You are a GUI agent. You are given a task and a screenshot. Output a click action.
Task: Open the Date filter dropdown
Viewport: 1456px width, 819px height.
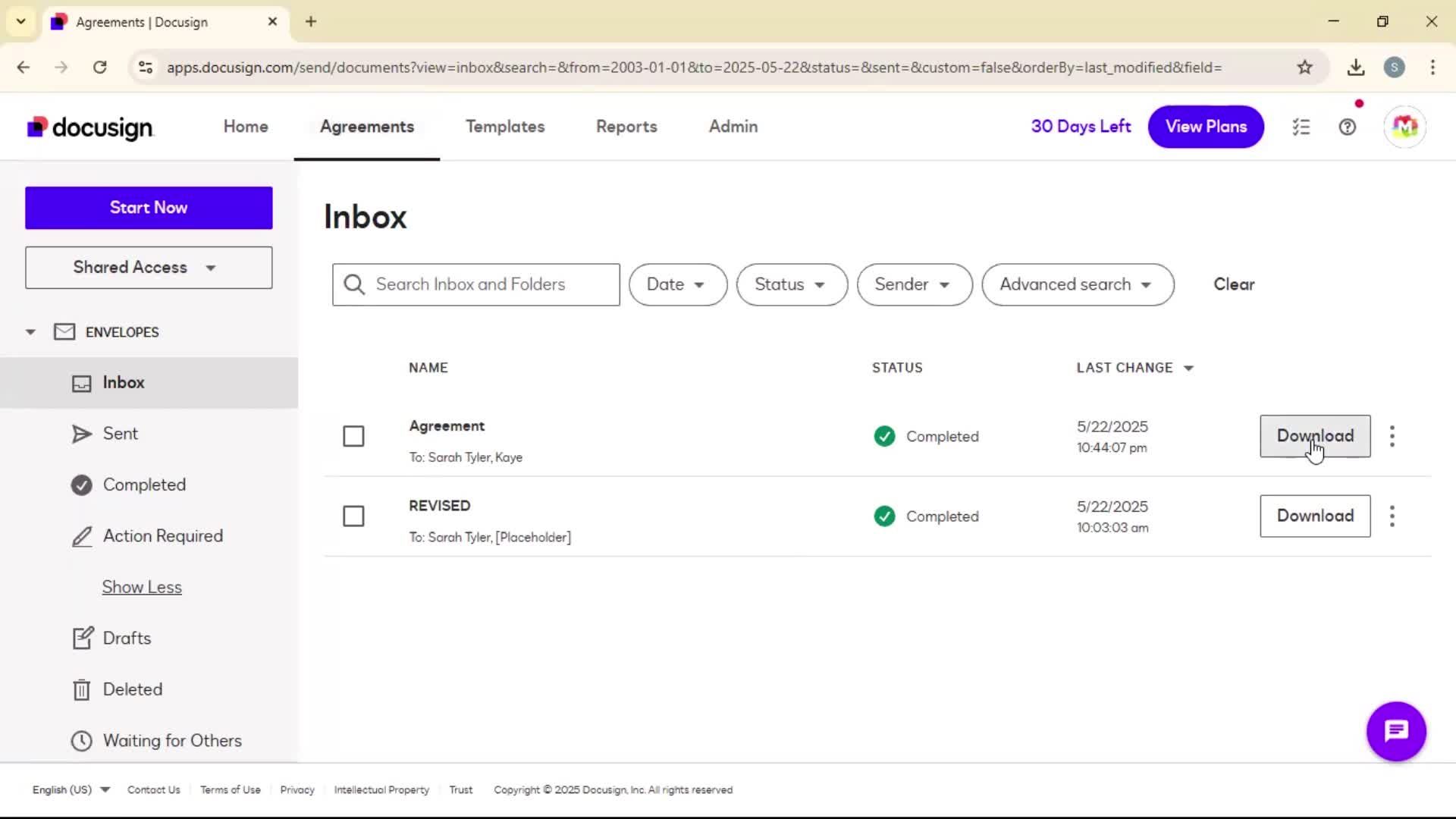click(x=678, y=284)
